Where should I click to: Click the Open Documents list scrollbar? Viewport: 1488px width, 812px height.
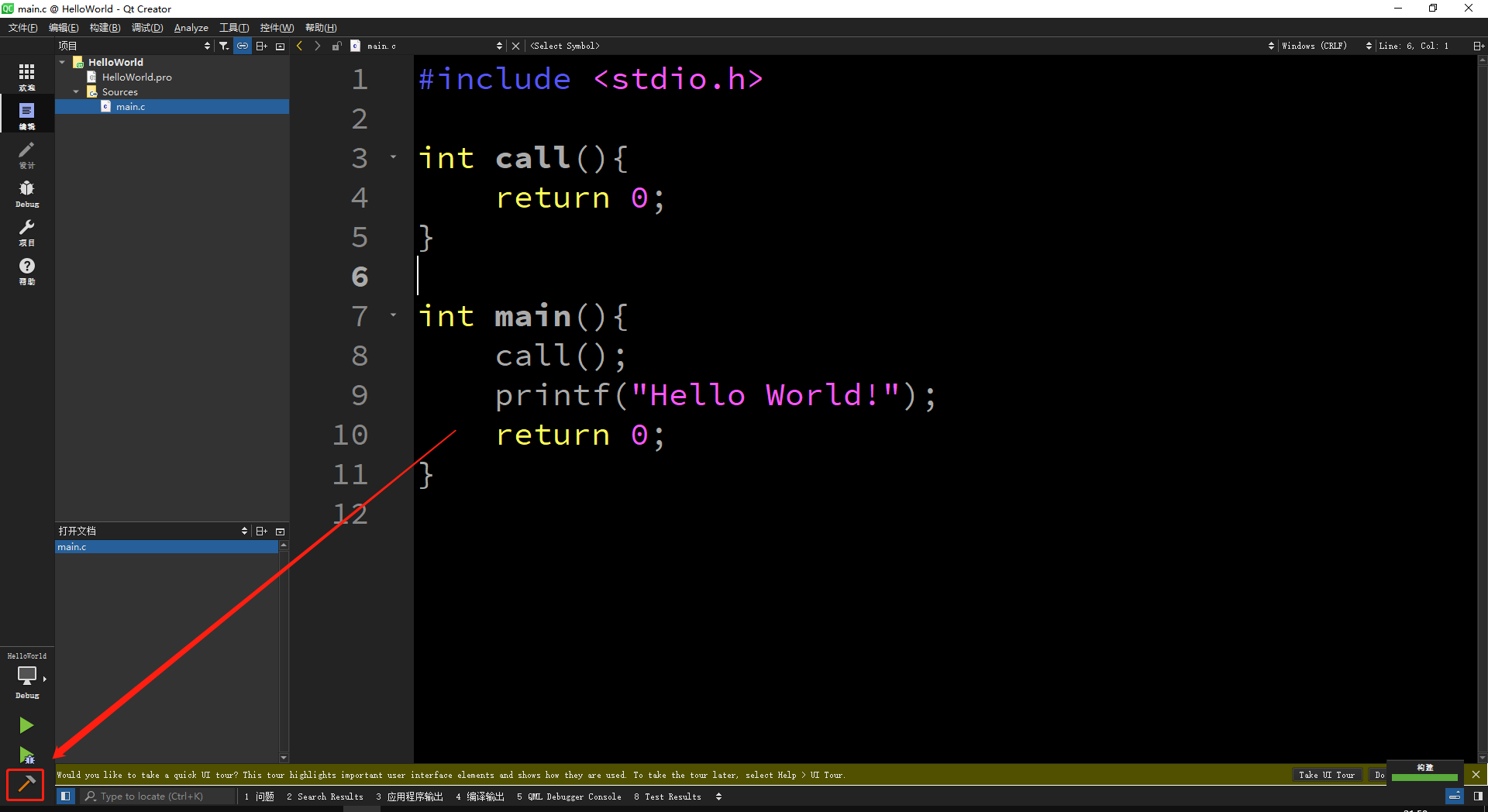[284, 652]
